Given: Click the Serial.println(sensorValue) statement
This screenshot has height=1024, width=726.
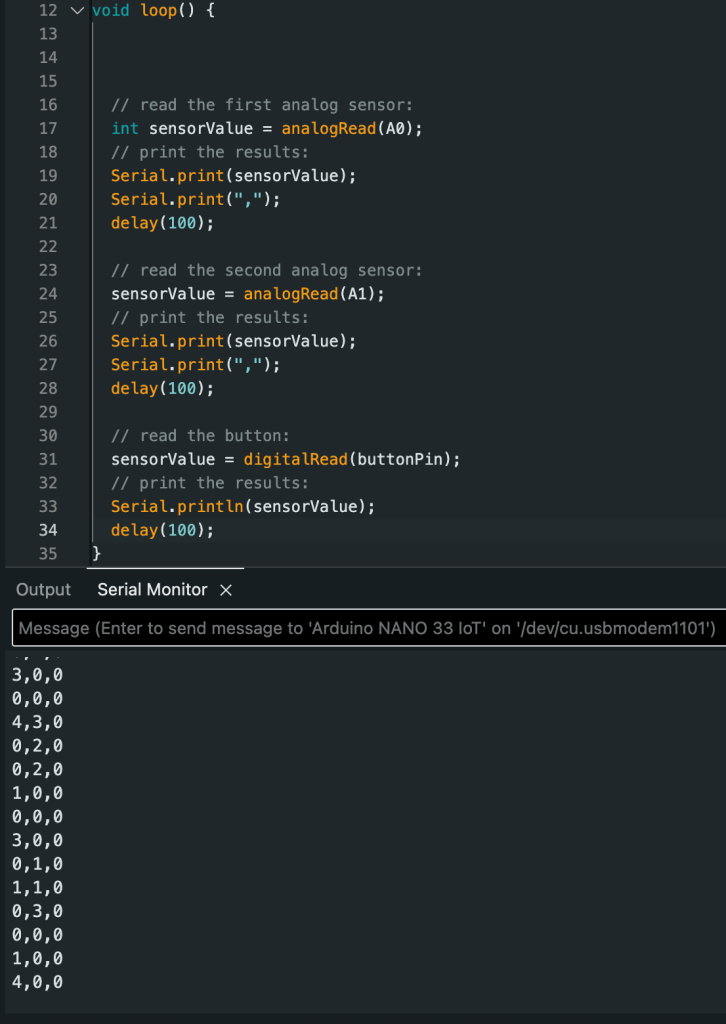Looking at the screenshot, I should point(242,506).
